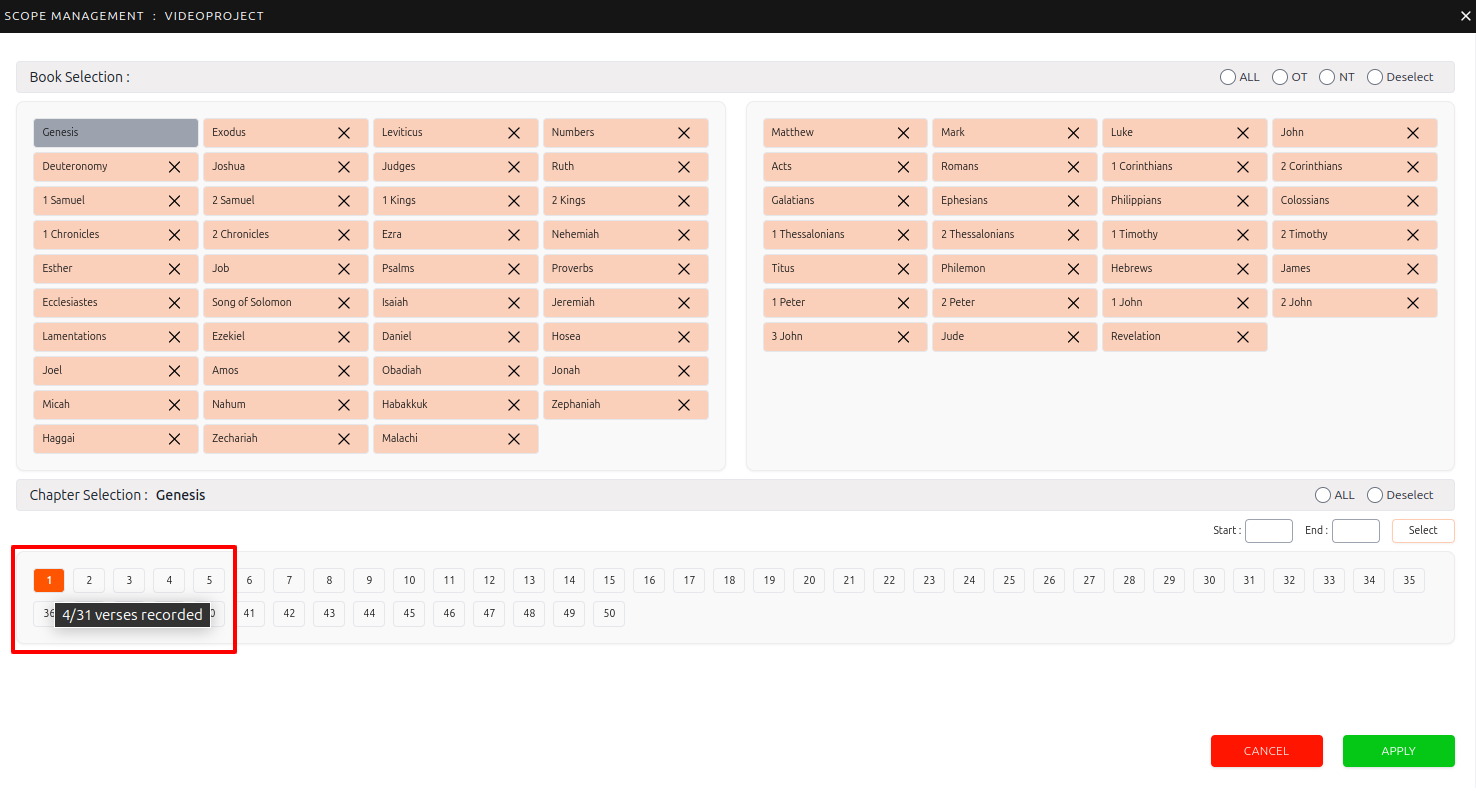Screen dimensions: 1476x809
Task: Remove Exodus using its X icon
Action: 344,133
